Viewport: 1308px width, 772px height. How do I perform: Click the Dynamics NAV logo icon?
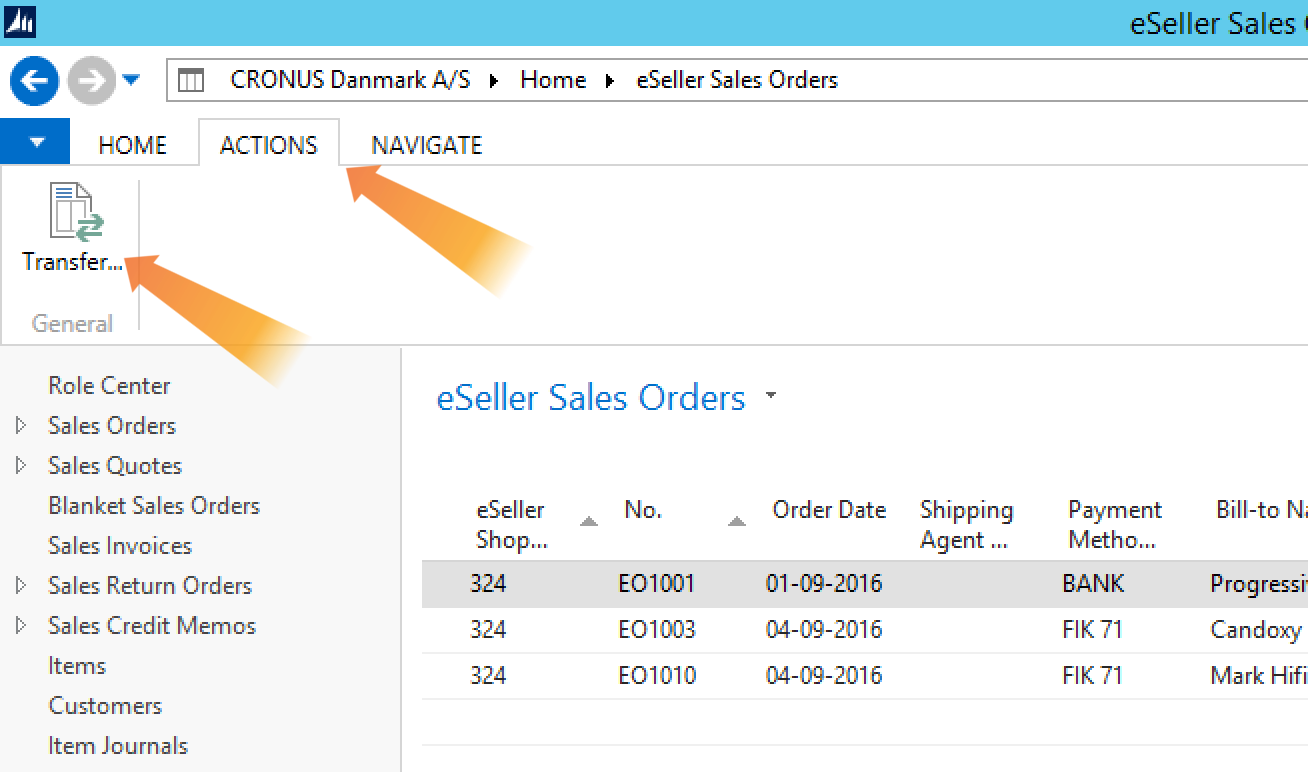click(20, 21)
